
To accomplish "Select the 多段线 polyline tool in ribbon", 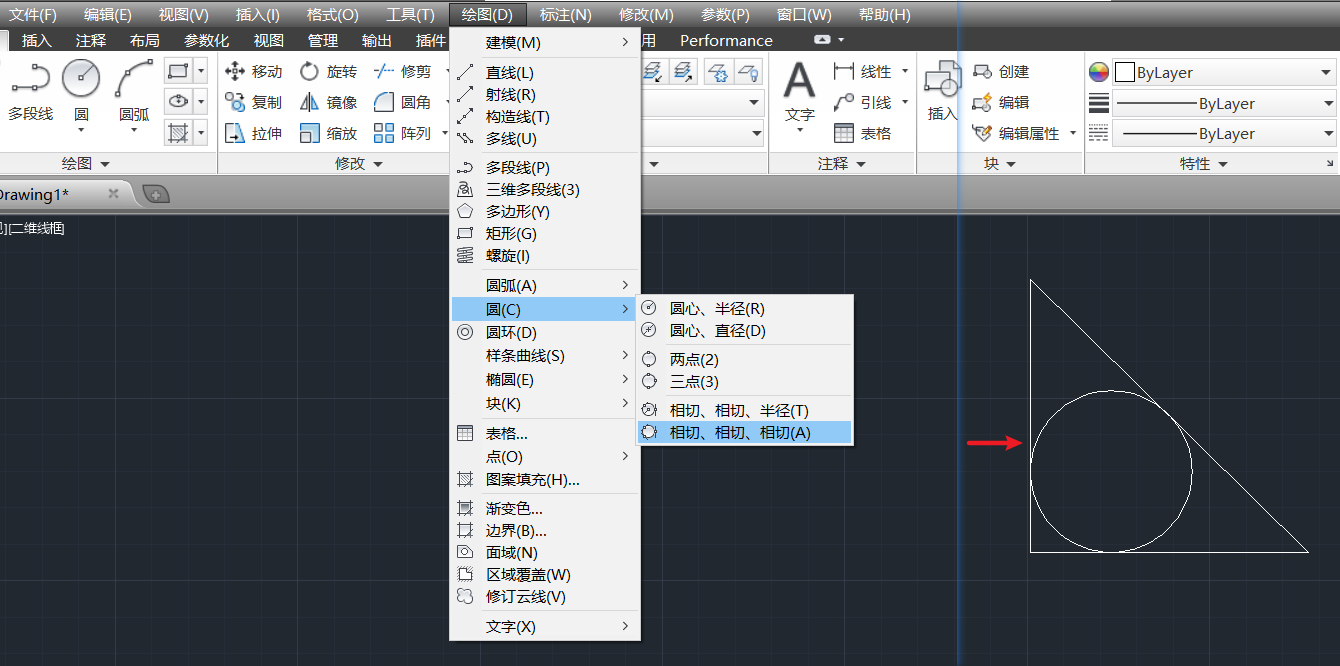I will 29,92.
